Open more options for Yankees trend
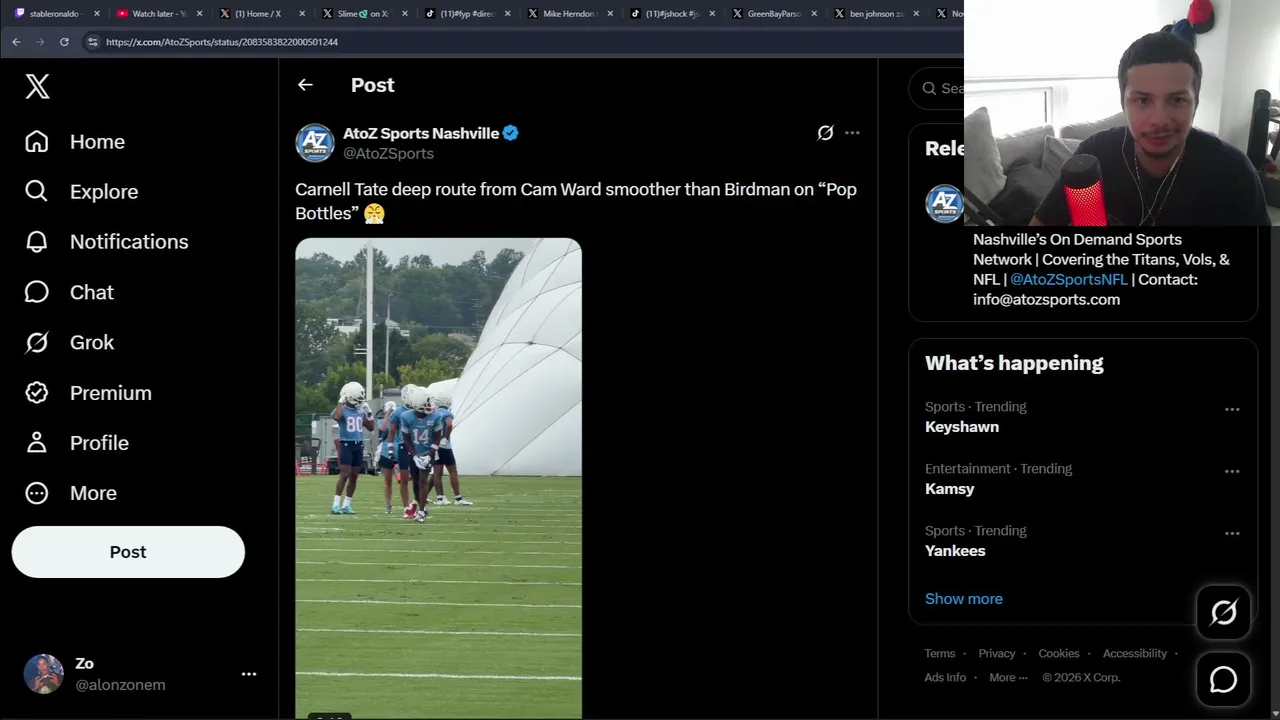The height and width of the screenshot is (720, 1280). pyautogui.click(x=1232, y=533)
